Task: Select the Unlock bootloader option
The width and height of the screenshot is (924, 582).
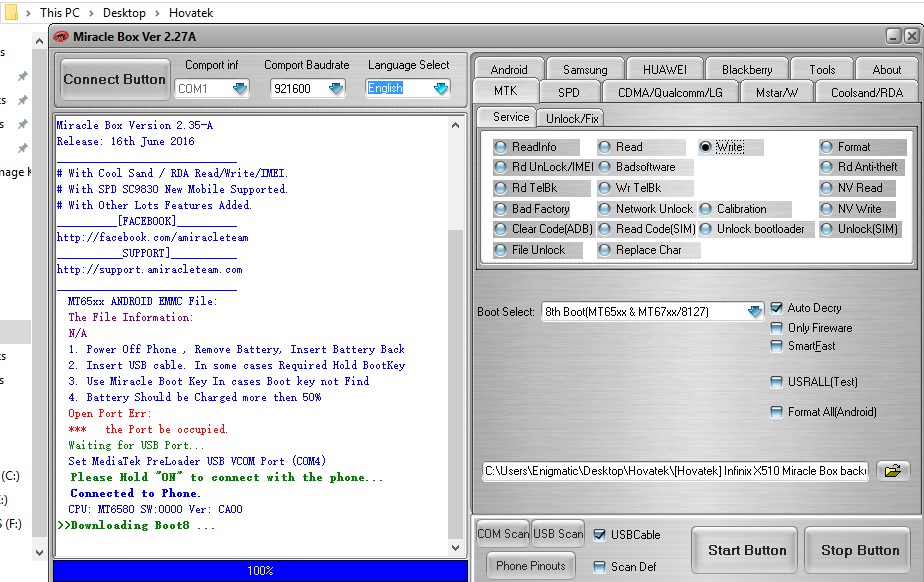Action: pos(706,229)
